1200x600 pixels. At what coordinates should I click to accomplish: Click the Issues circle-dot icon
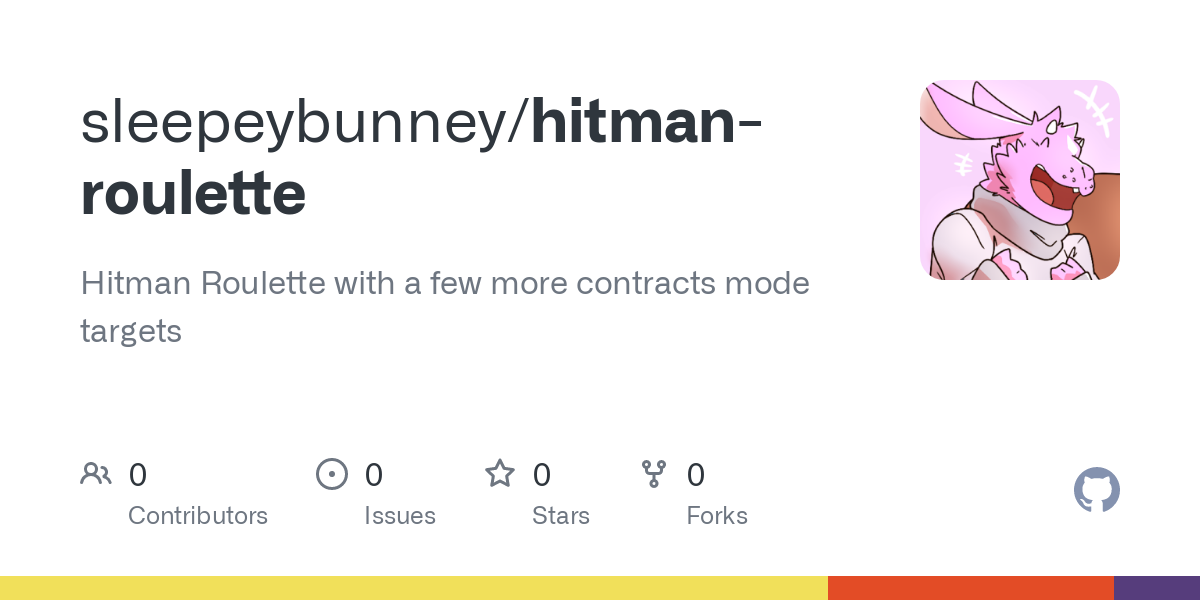[332, 473]
